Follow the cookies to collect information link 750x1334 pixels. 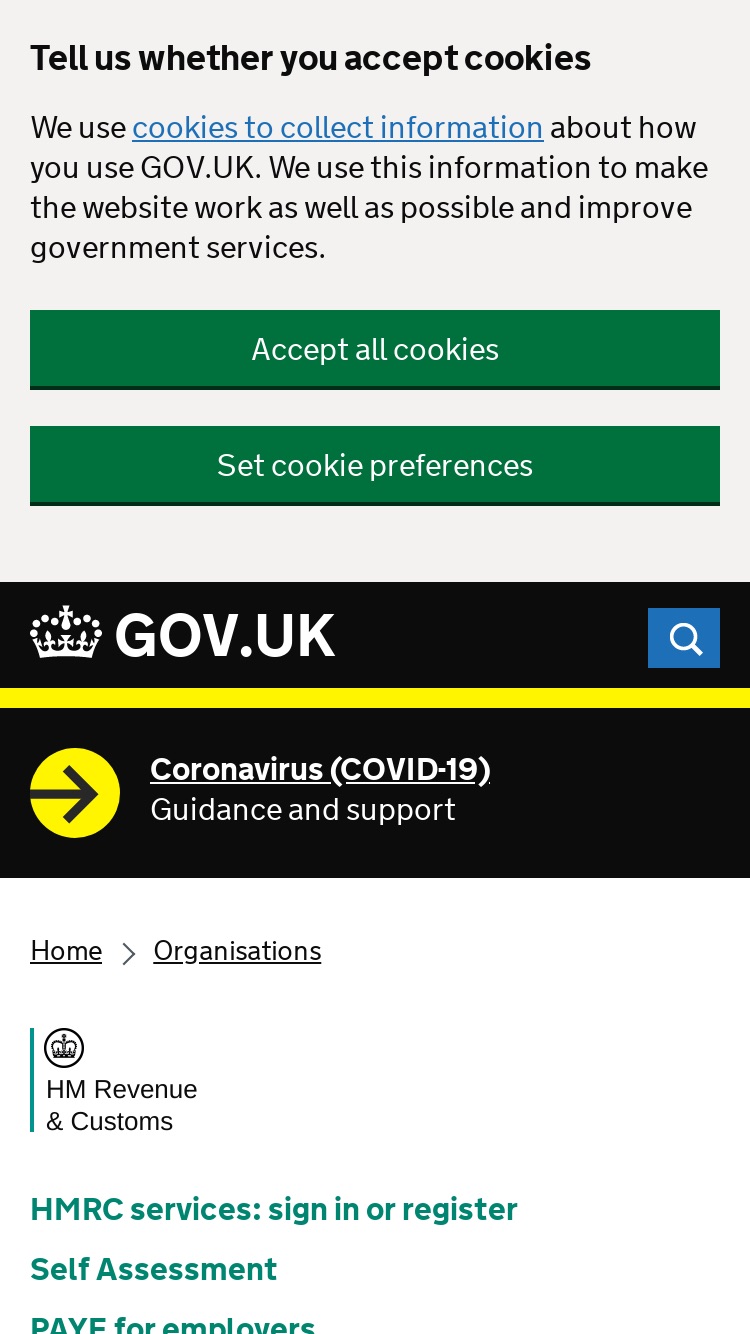[338, 128]
